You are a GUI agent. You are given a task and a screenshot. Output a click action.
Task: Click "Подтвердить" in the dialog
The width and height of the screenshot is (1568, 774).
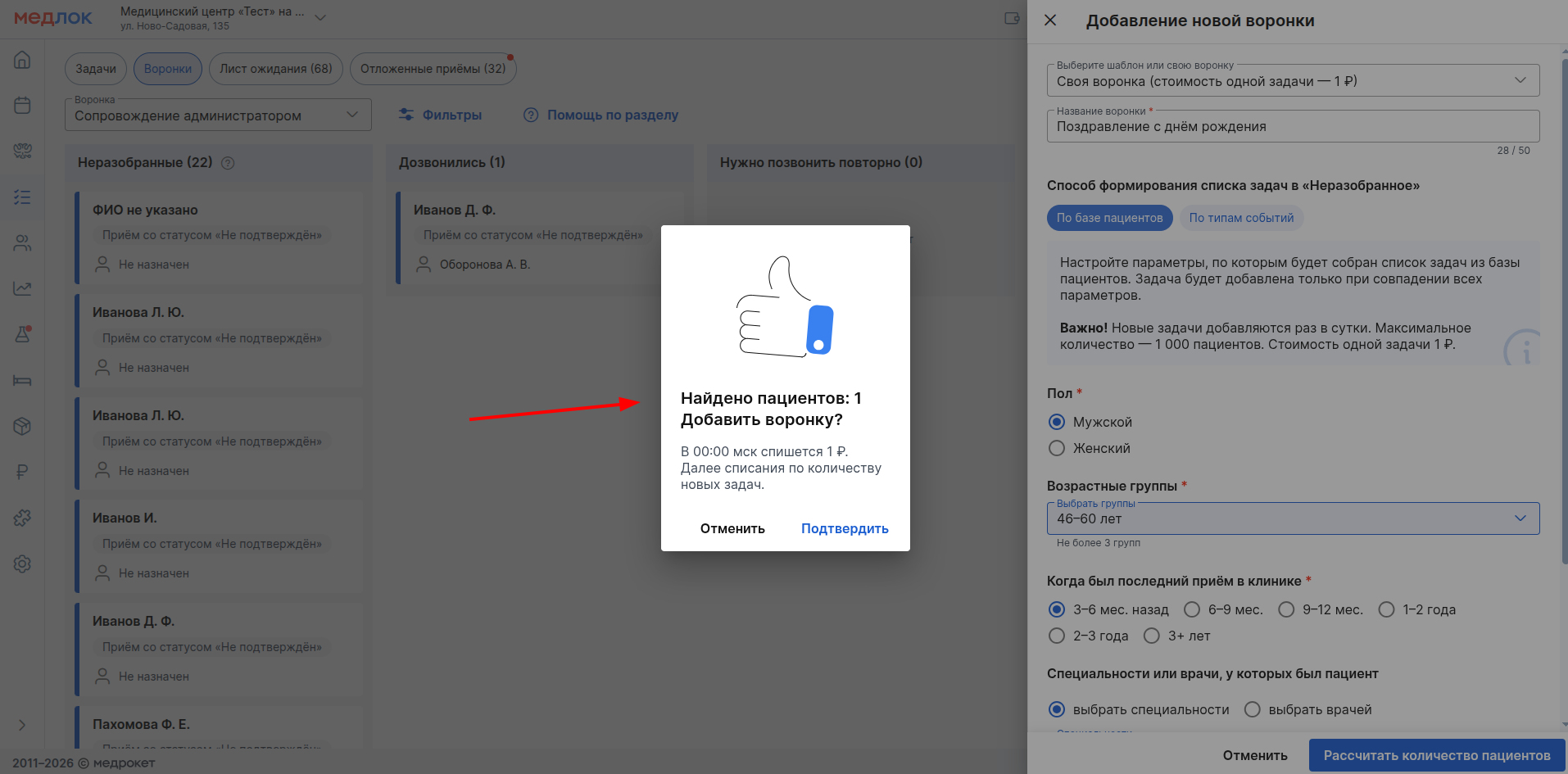tap(844, 528)
